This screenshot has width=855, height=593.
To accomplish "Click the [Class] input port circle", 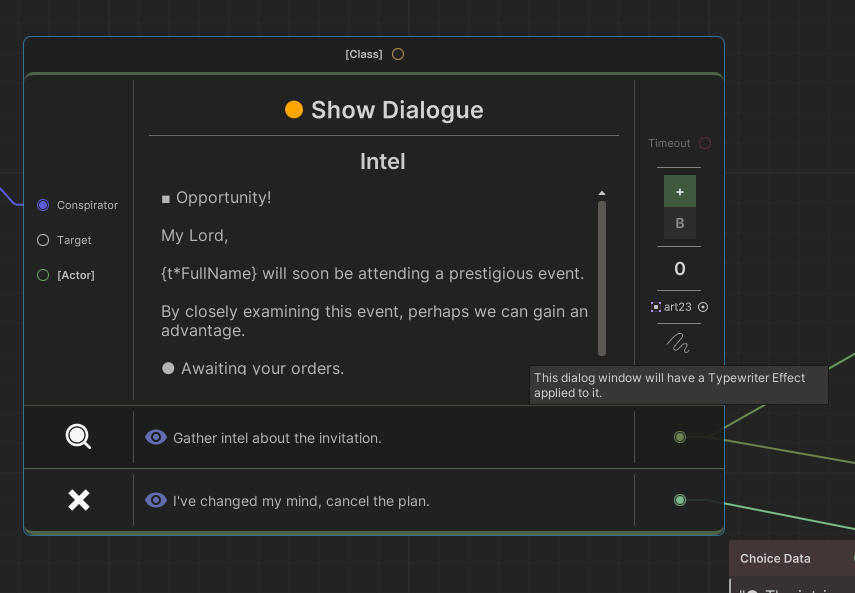I will pyautogui.click(x=398, y=54).
